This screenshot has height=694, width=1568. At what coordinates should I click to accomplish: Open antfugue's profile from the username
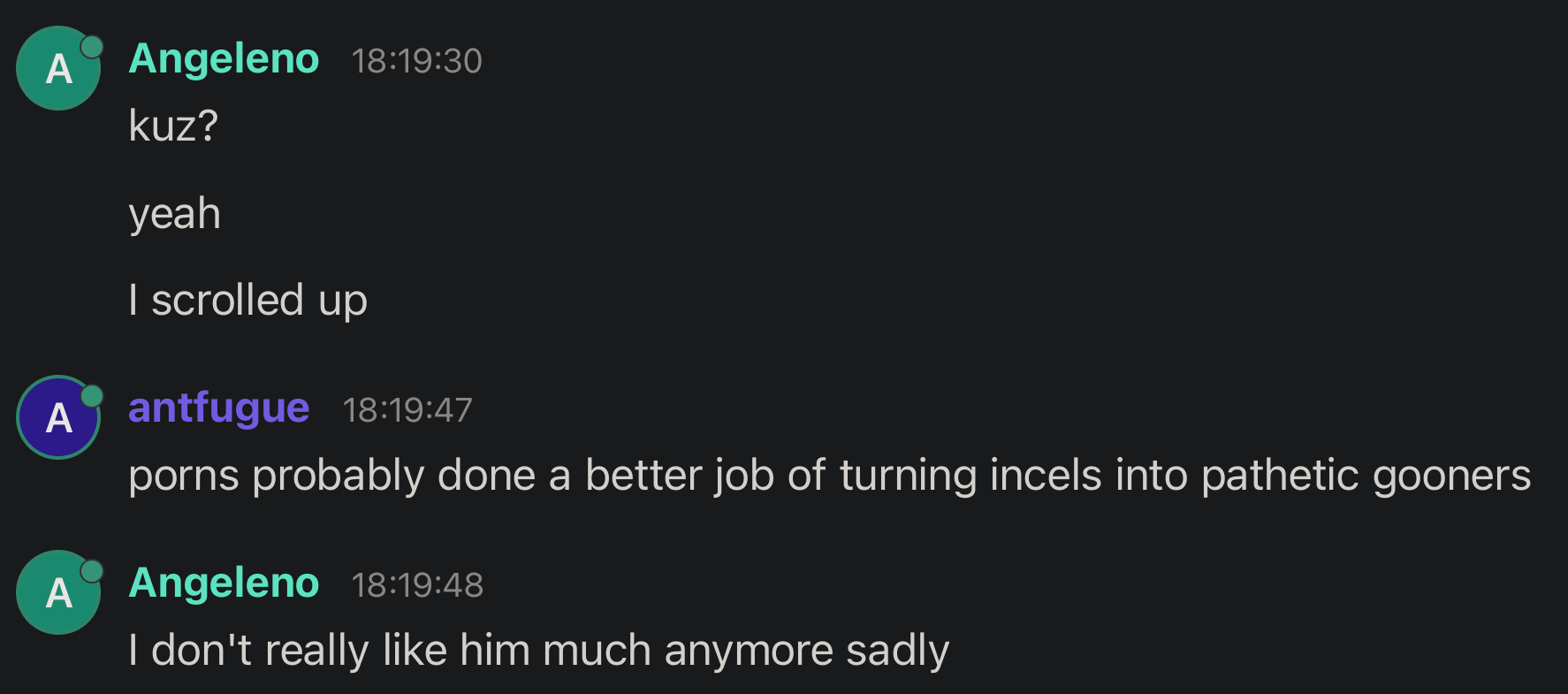[218, 408]
